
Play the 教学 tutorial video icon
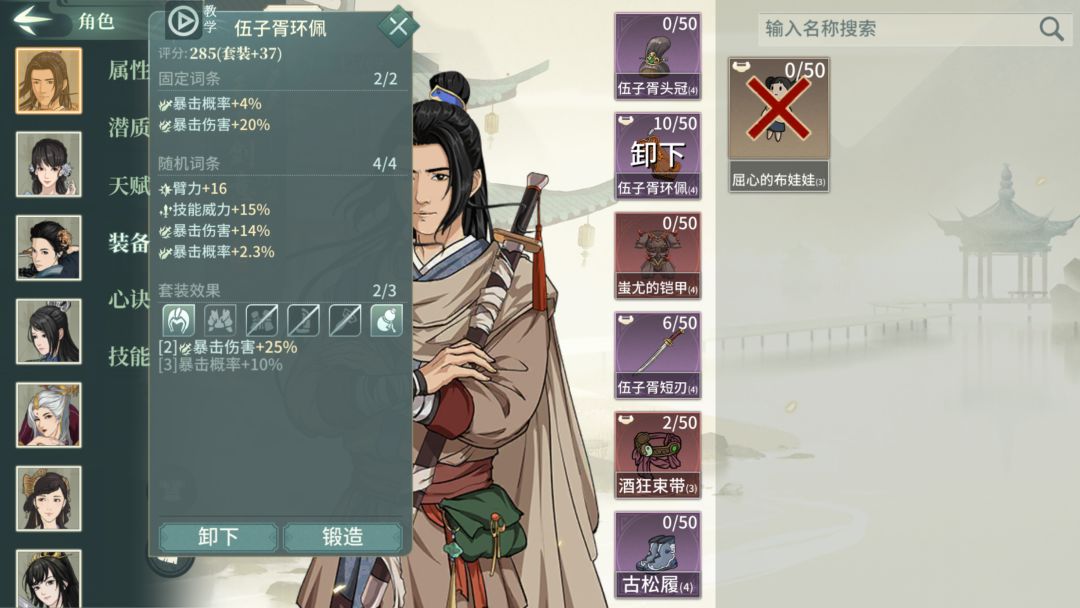click(x=183, y=21)
